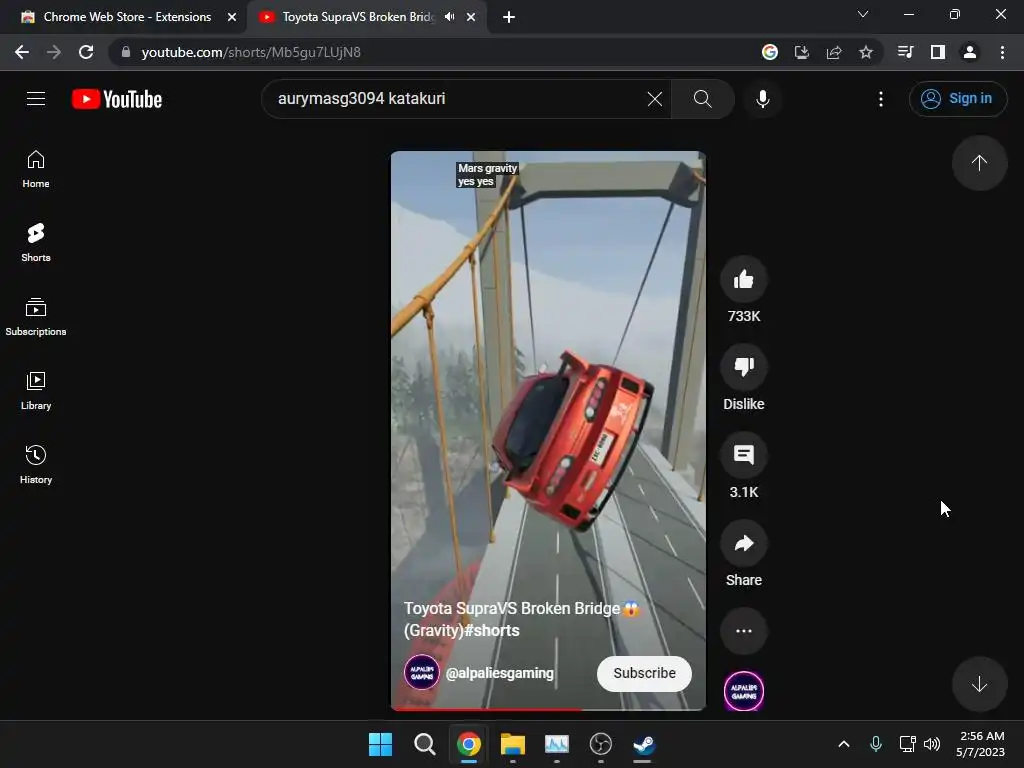Go back in browser history
The height and width of the screenshot is (768, 1024).
pyautogui.click(x=22, y=52)
